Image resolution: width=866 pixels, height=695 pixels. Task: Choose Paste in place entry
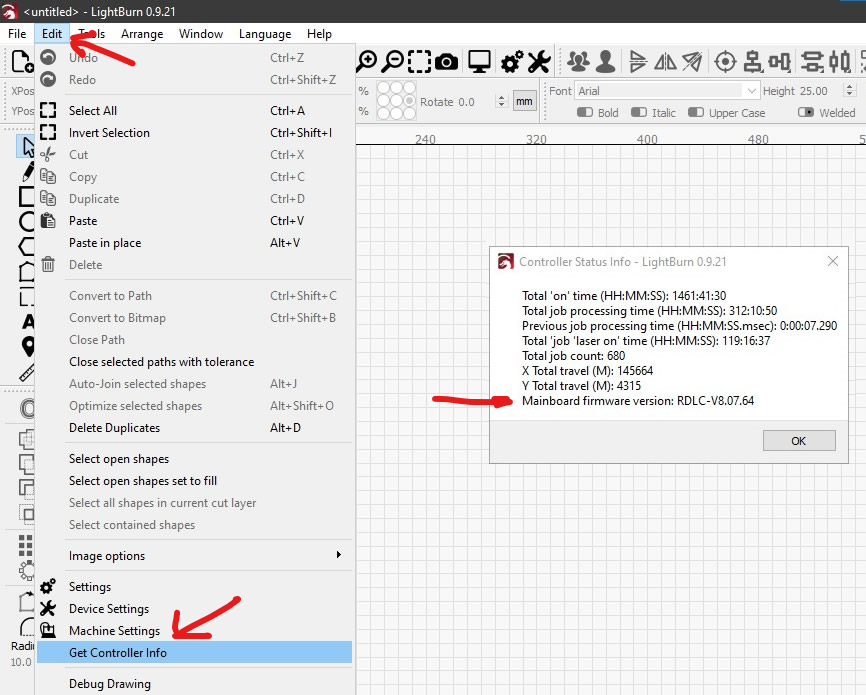194,243
